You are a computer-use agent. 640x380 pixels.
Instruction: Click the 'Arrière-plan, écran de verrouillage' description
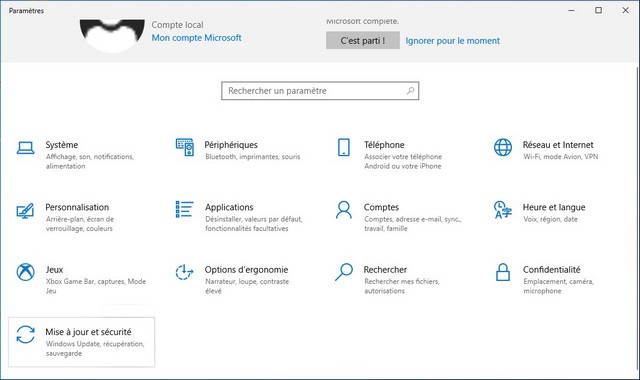80,224
